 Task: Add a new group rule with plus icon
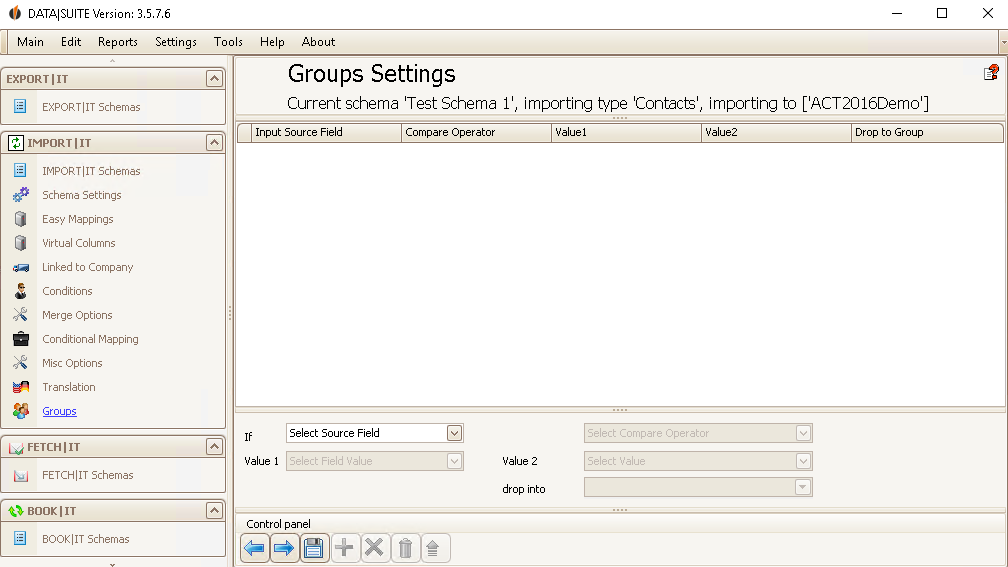point(345,548)
